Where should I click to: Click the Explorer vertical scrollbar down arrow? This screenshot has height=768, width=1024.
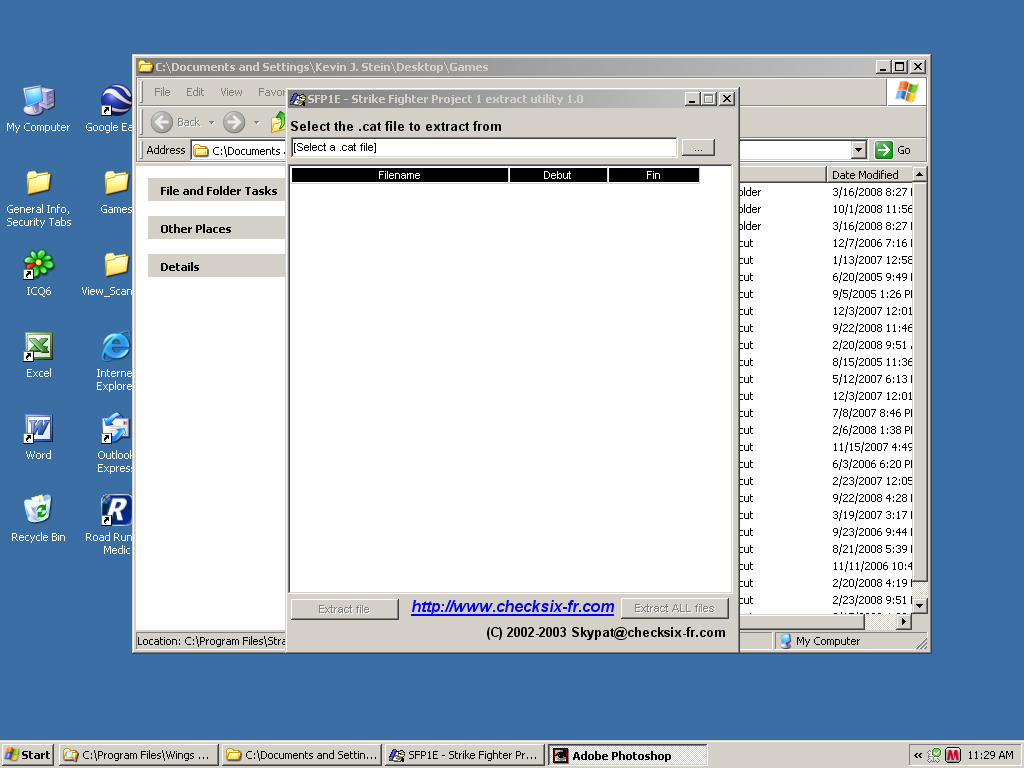point(919,605)
